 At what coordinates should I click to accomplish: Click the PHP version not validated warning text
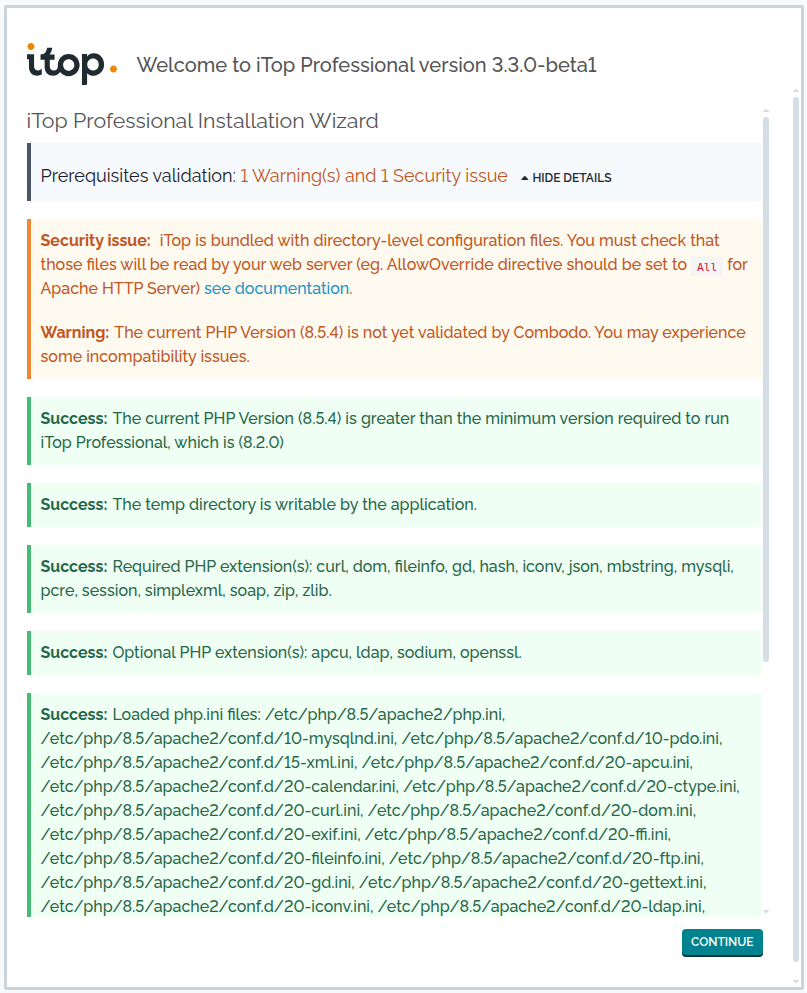[x=393, y=345]
